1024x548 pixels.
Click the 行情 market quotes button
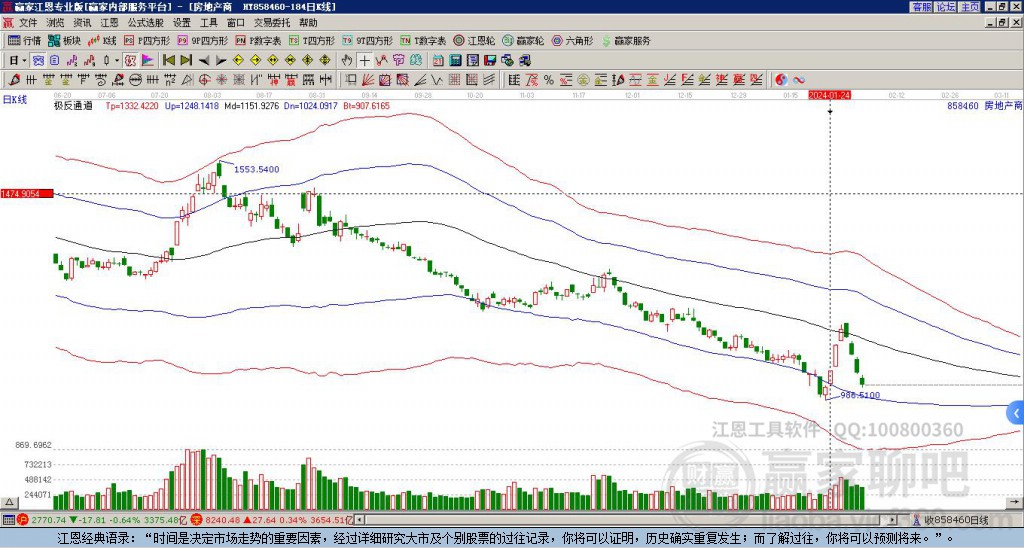25,40
